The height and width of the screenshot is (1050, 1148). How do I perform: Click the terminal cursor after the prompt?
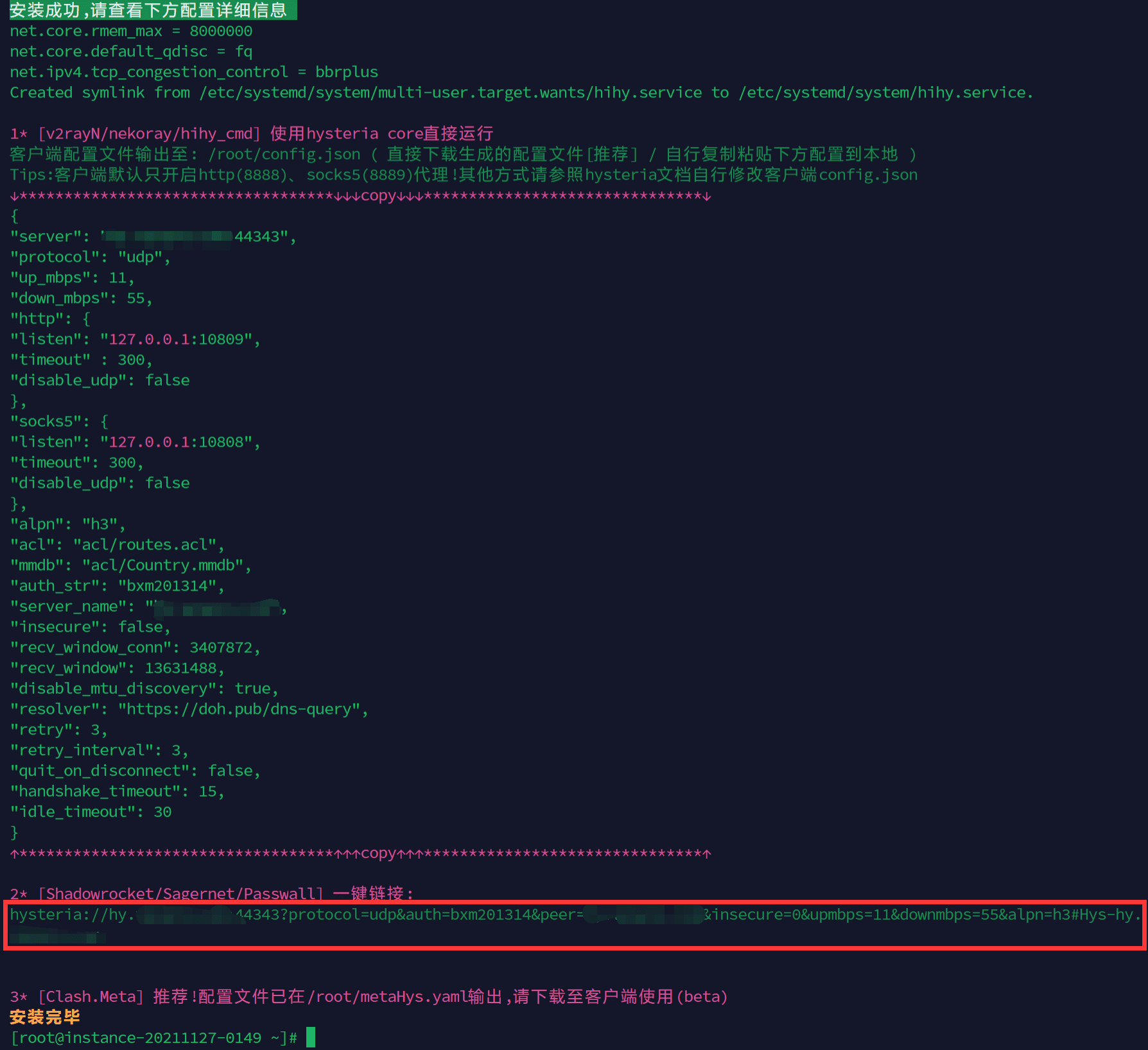311,1037
